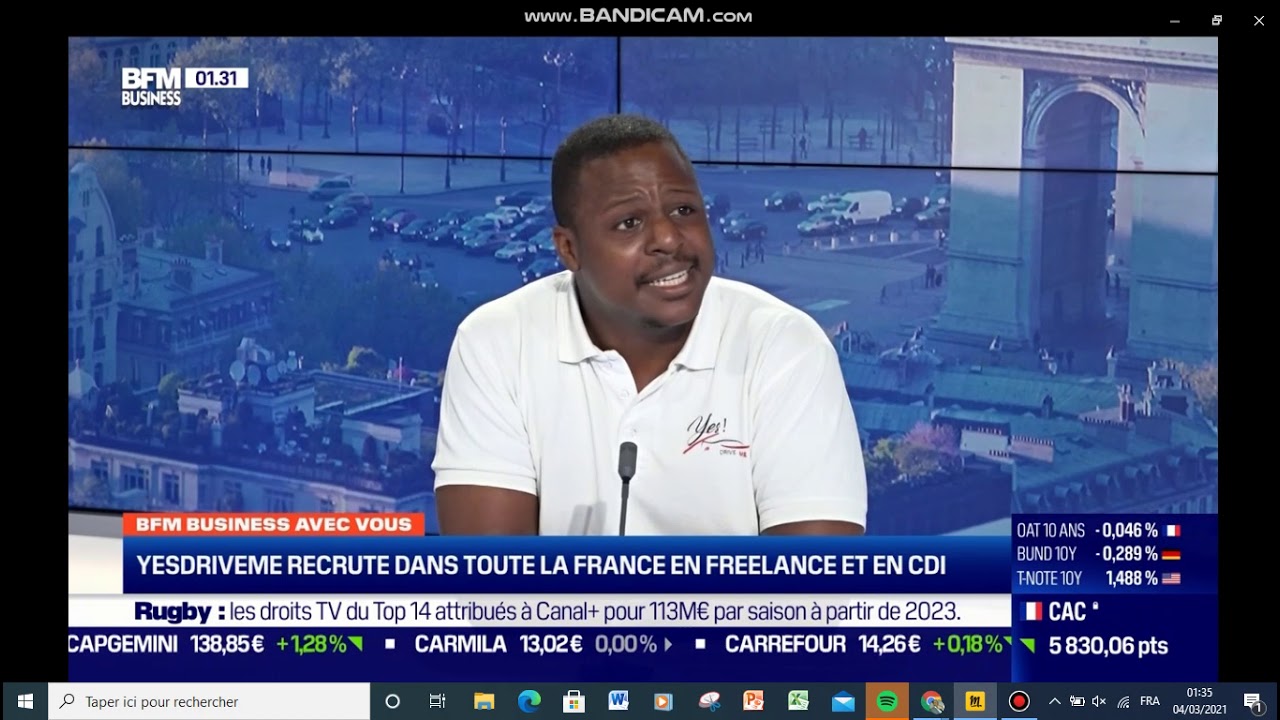The image size is (1280, 720).
Task: Show hidden system tray icons
Action: (1055, 701)
